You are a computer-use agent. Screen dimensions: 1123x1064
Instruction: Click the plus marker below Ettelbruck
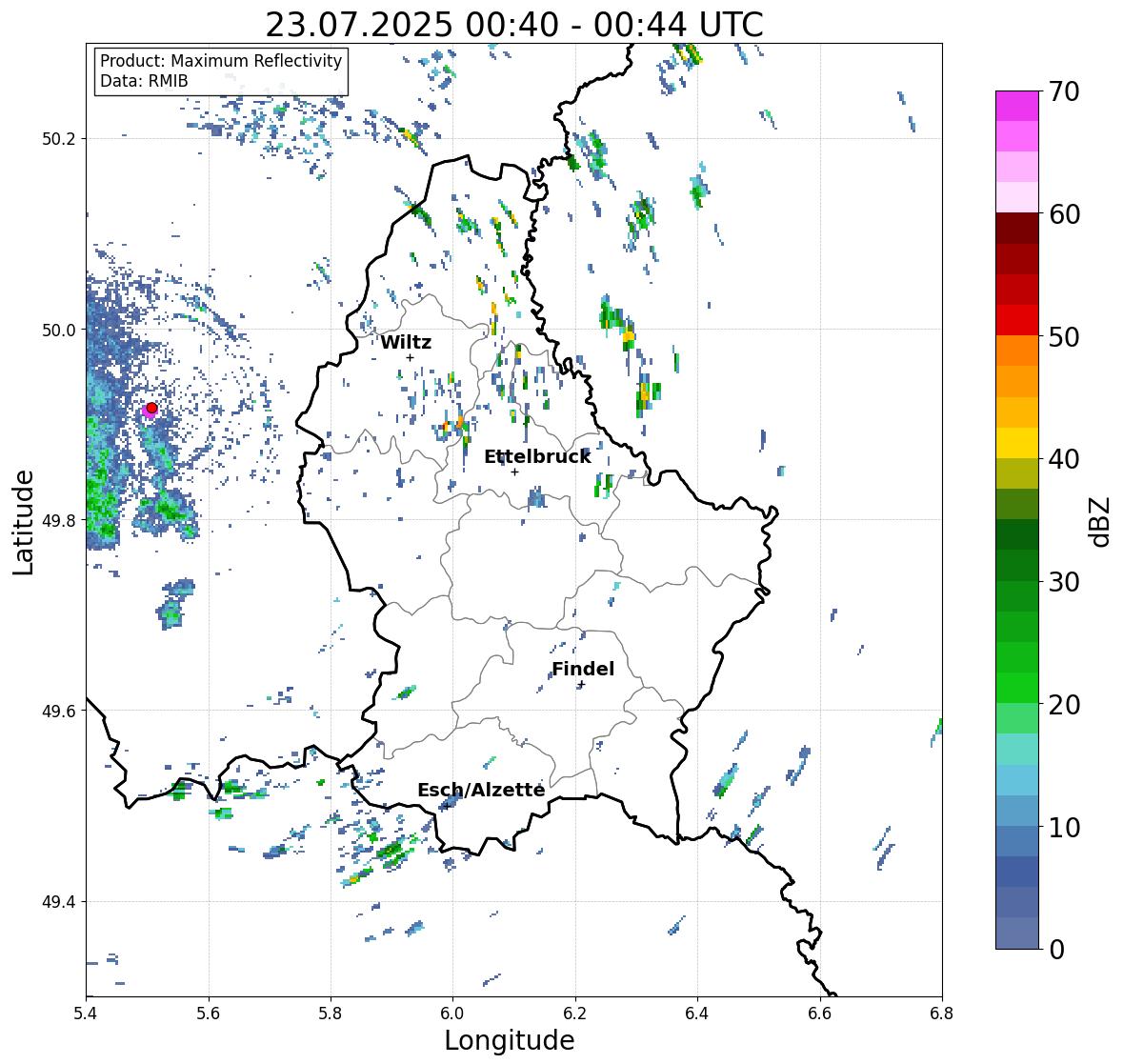pyautogui.click(x=514, y=472)
